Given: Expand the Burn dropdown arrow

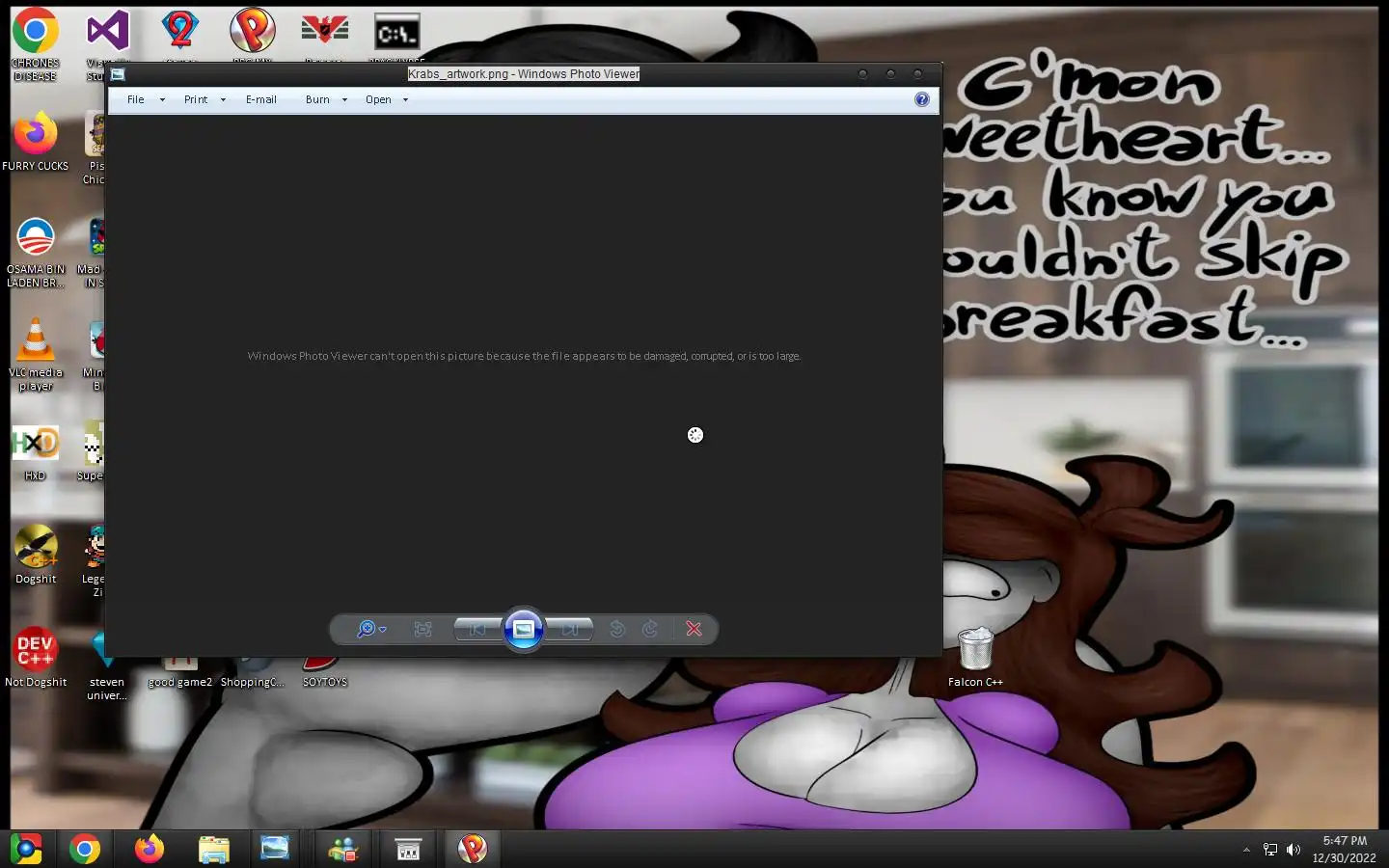Looking at the screenshot, I should (x=344, y=99).
